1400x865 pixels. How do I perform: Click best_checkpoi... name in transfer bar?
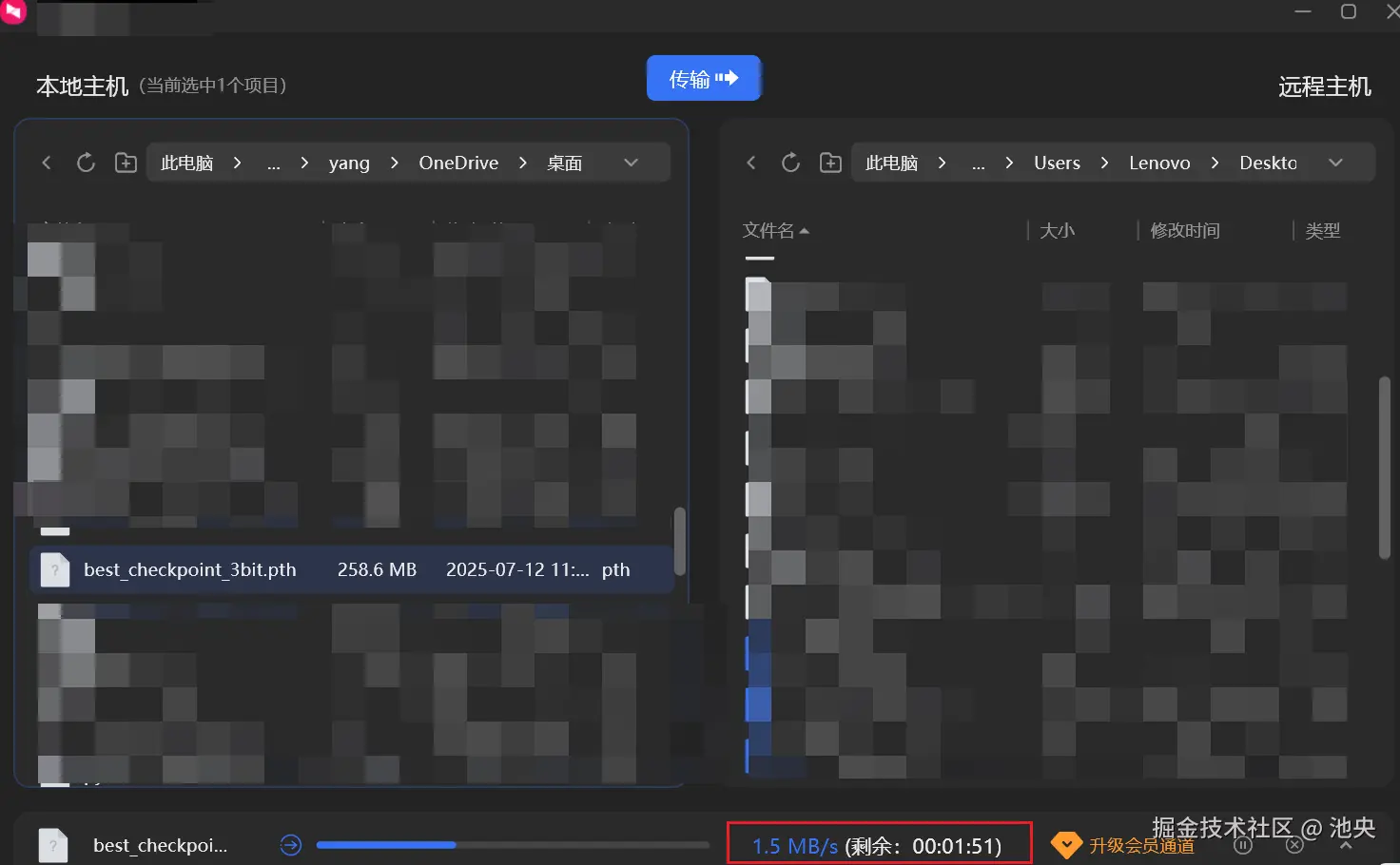tap(160, 845)
